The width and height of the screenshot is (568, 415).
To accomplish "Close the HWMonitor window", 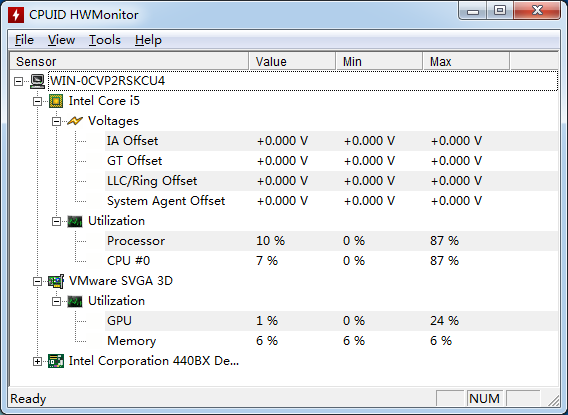I will click(x=537, y=11).
